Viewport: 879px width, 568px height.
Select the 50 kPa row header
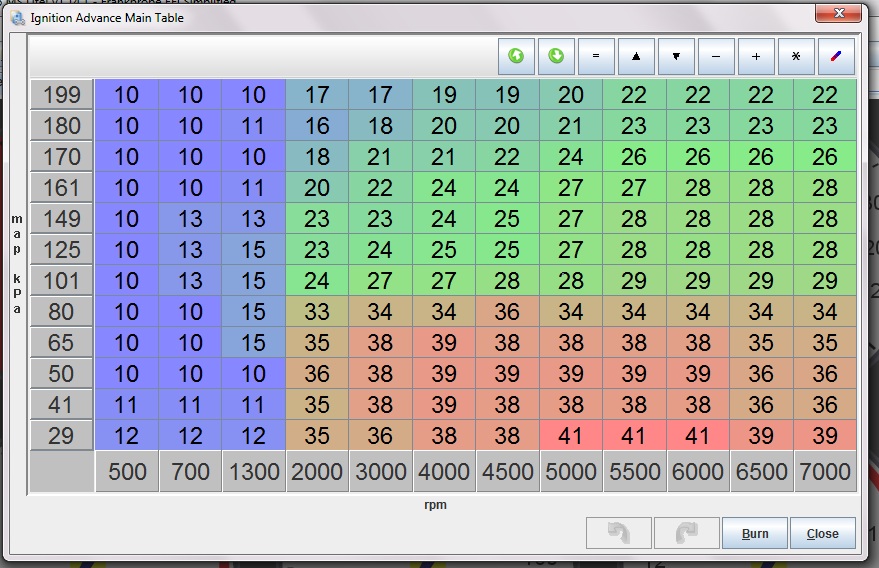(x=61, y=374)
